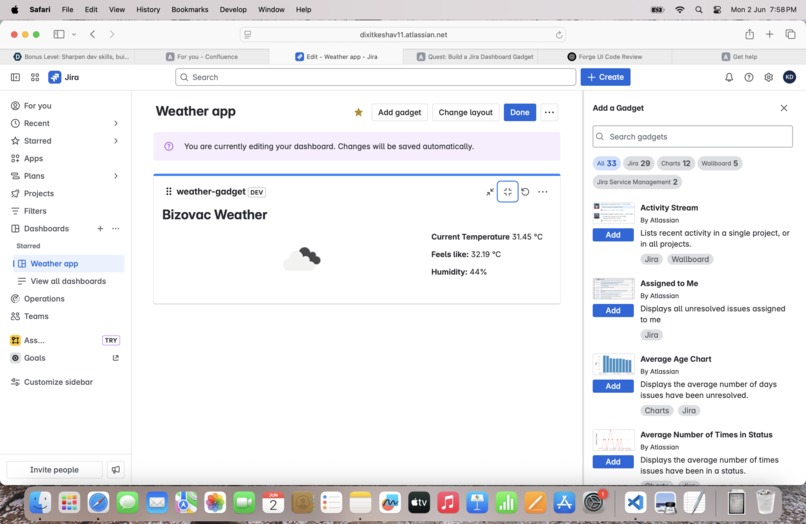The image size is (806, 524).
Task: Close the Add a Gadget panel
Action: pyautogui.click(x=784, y=108)
